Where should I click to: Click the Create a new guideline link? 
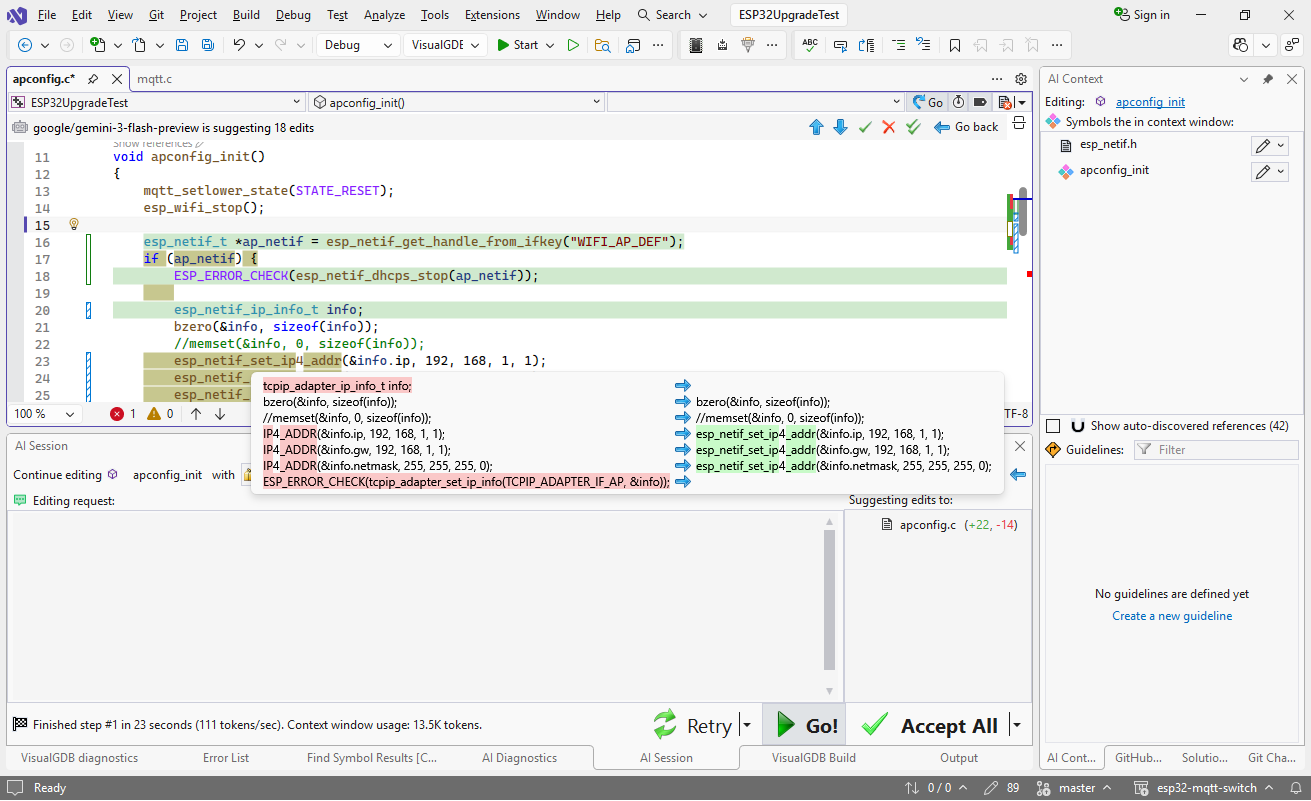pos(1172,616)
